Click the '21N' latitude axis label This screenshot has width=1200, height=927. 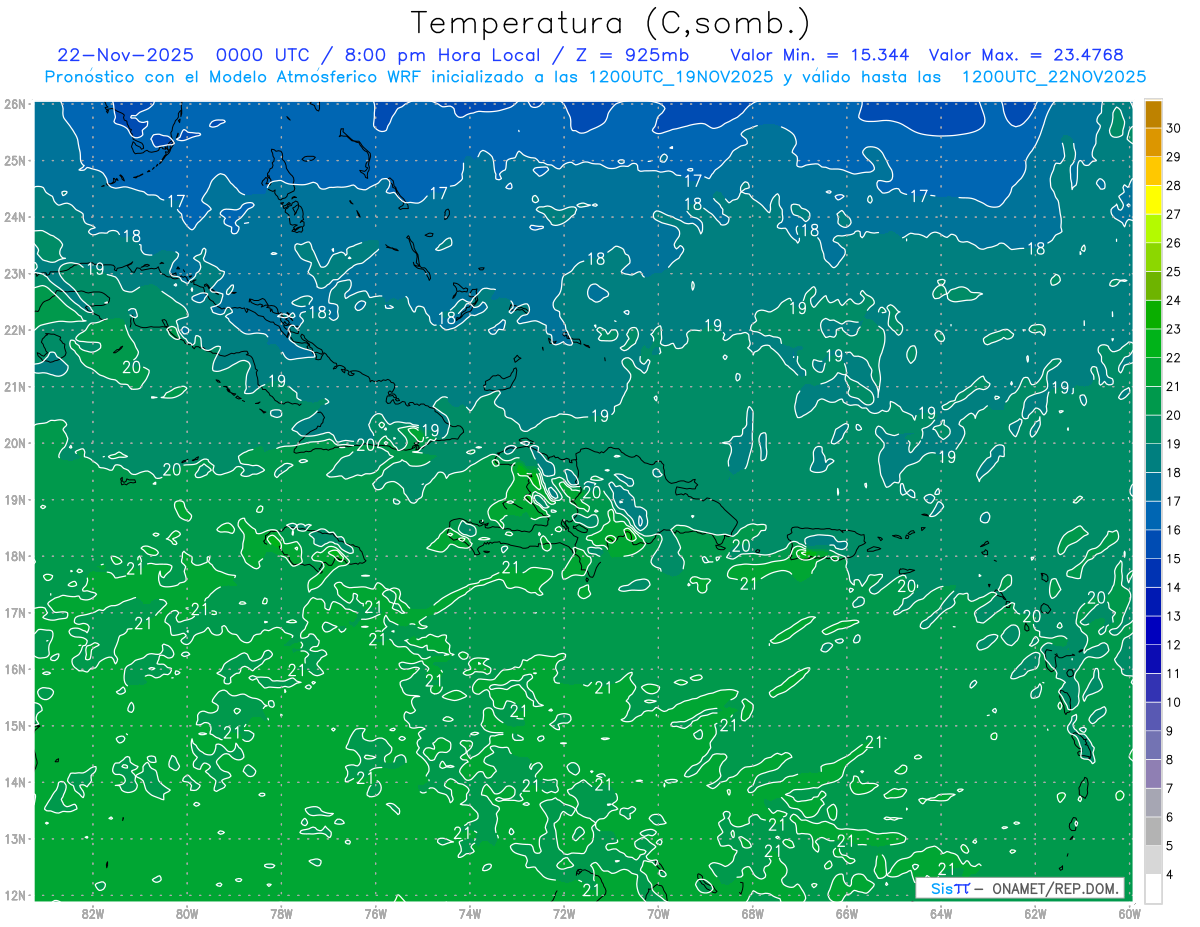pos(15,386)
